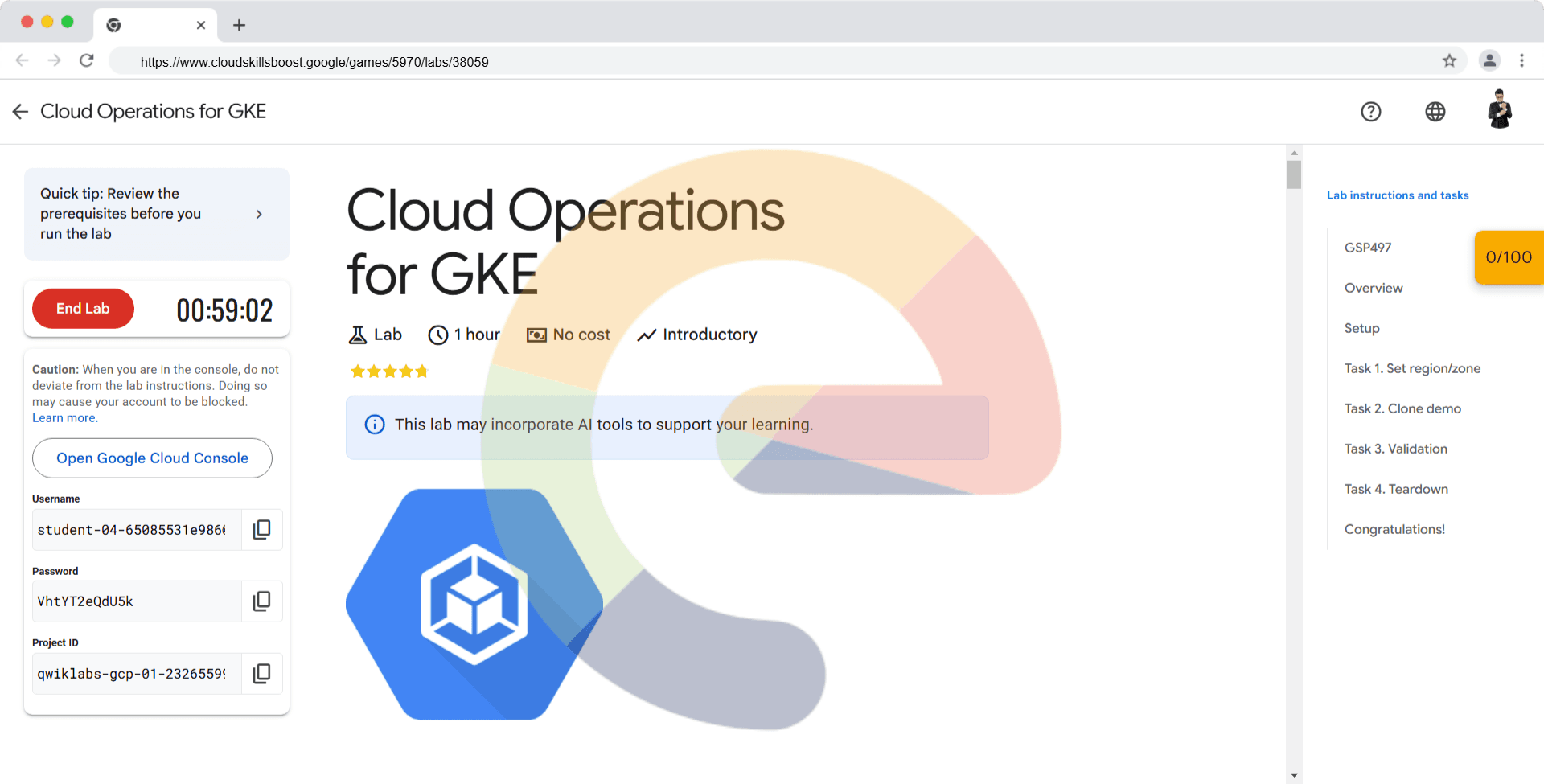1544x784 pixels.
Task: Jump to Task 4. Teardown
Action: pos(1396,489)
